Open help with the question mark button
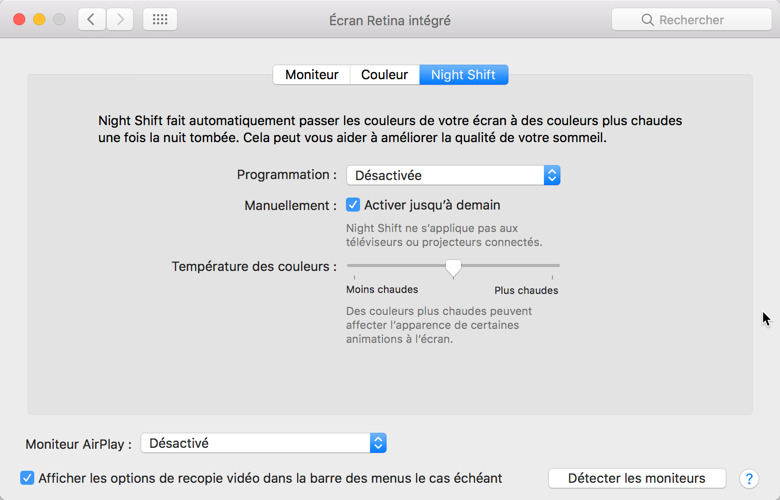The width and height of the screenshot is (780, 500). (x=749, y=479)
